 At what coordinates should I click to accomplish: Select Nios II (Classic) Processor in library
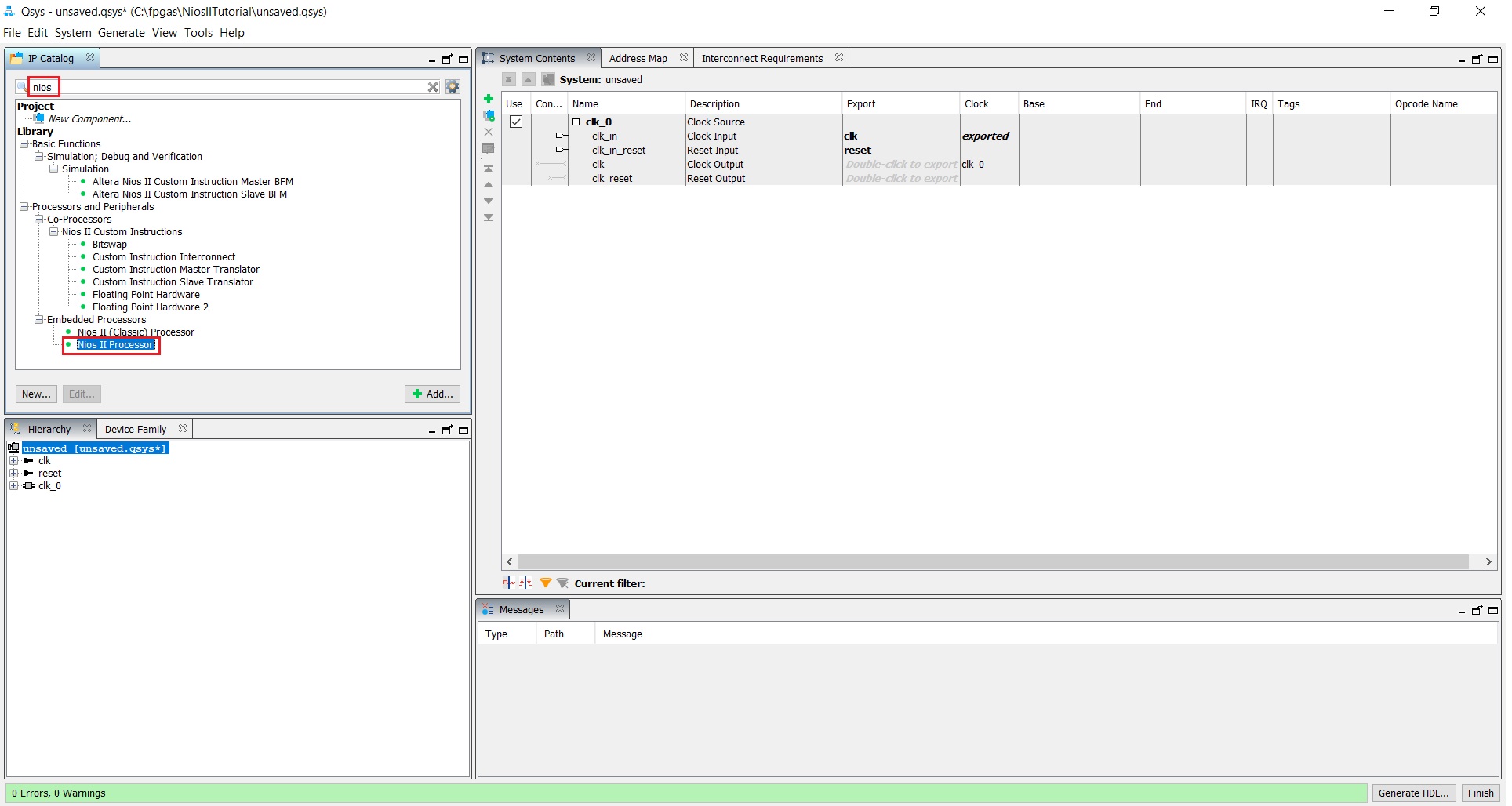coord(136,332)
